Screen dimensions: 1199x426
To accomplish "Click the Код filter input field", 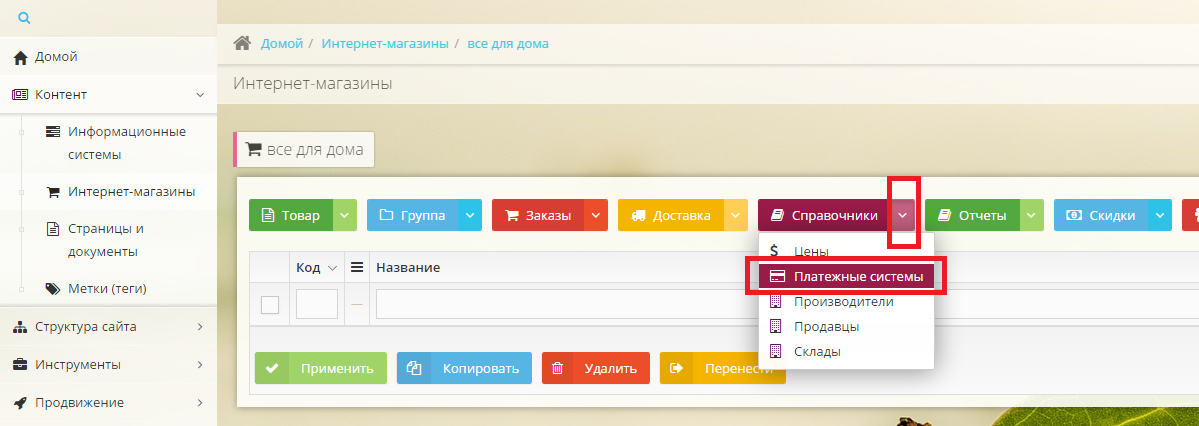I will (x=317, y=304).
